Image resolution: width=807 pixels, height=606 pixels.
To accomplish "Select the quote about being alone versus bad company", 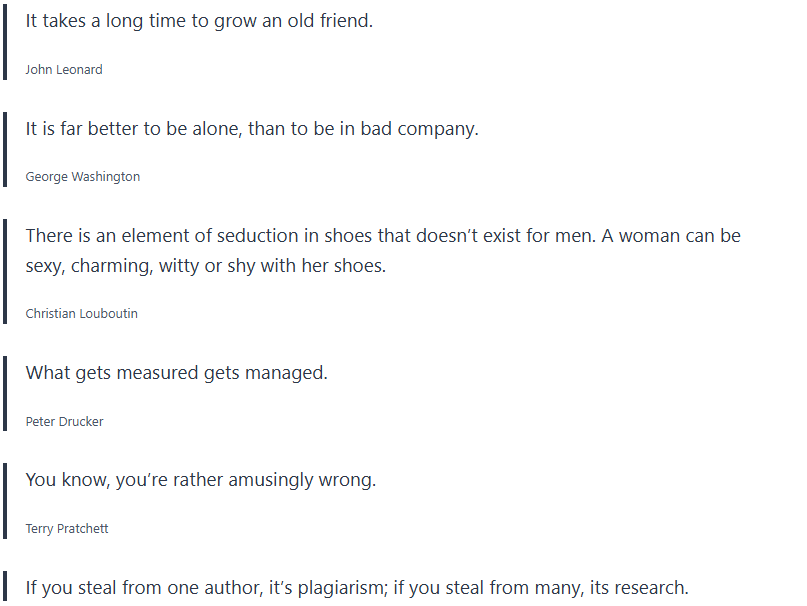I will (x=252, y=129).
